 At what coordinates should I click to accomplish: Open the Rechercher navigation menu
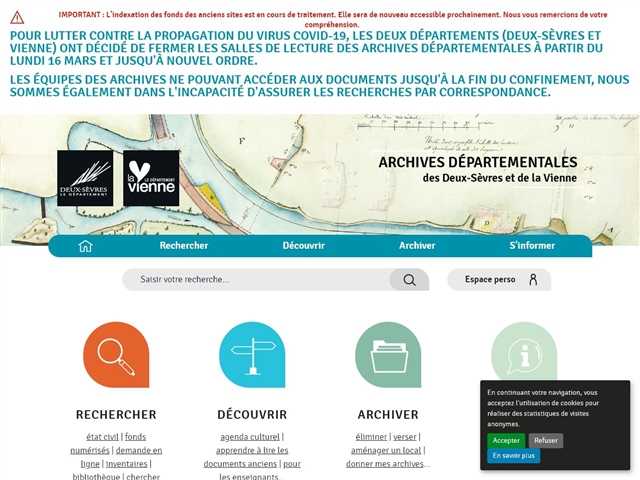tap(184, 245)
